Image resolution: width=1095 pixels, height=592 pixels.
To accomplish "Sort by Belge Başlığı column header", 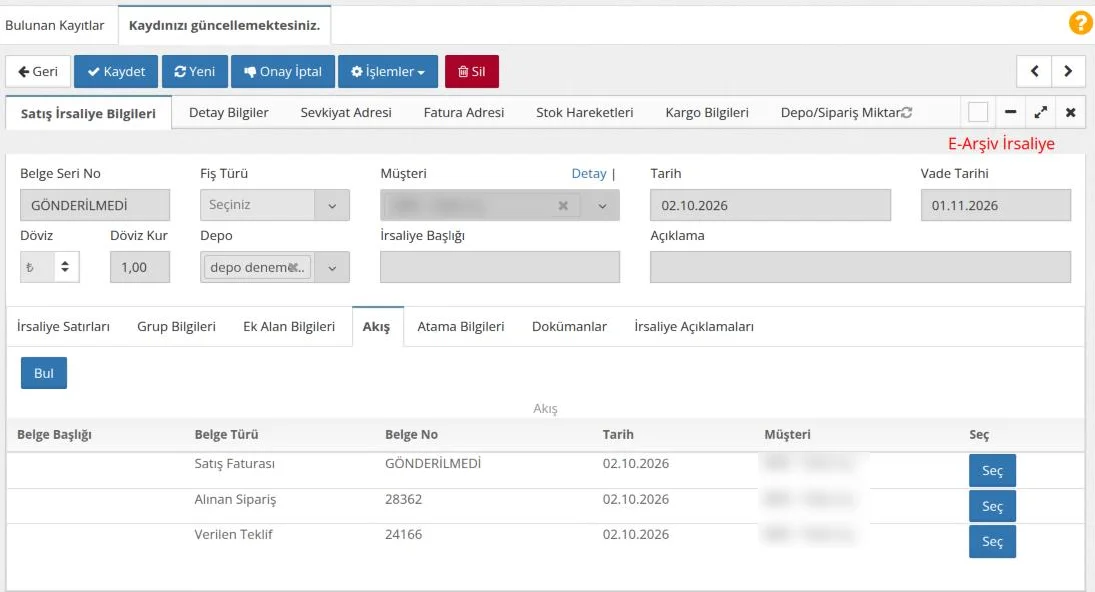I will (54, 434).
